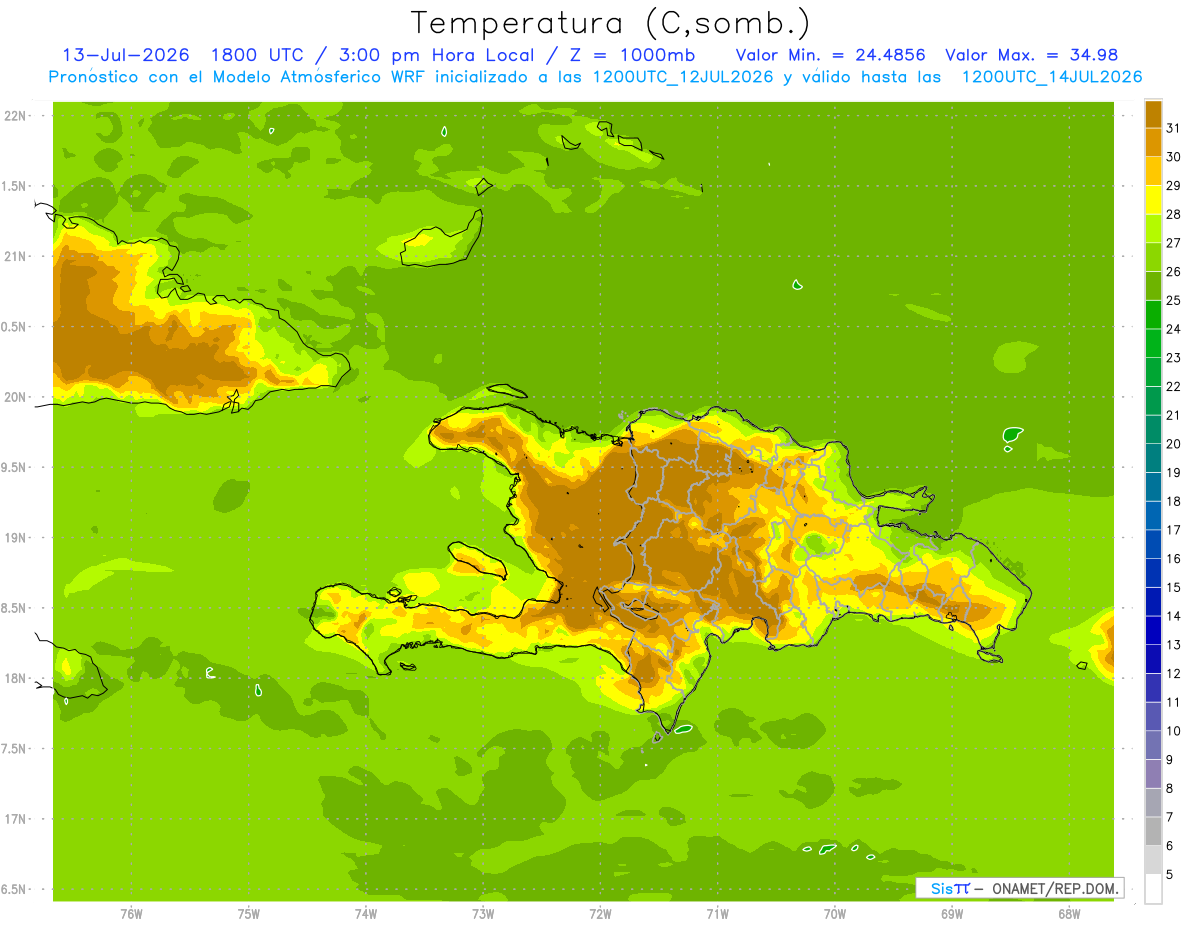Click the colorbar label "24"
1200x927 pixels.
pos(1174,329)
